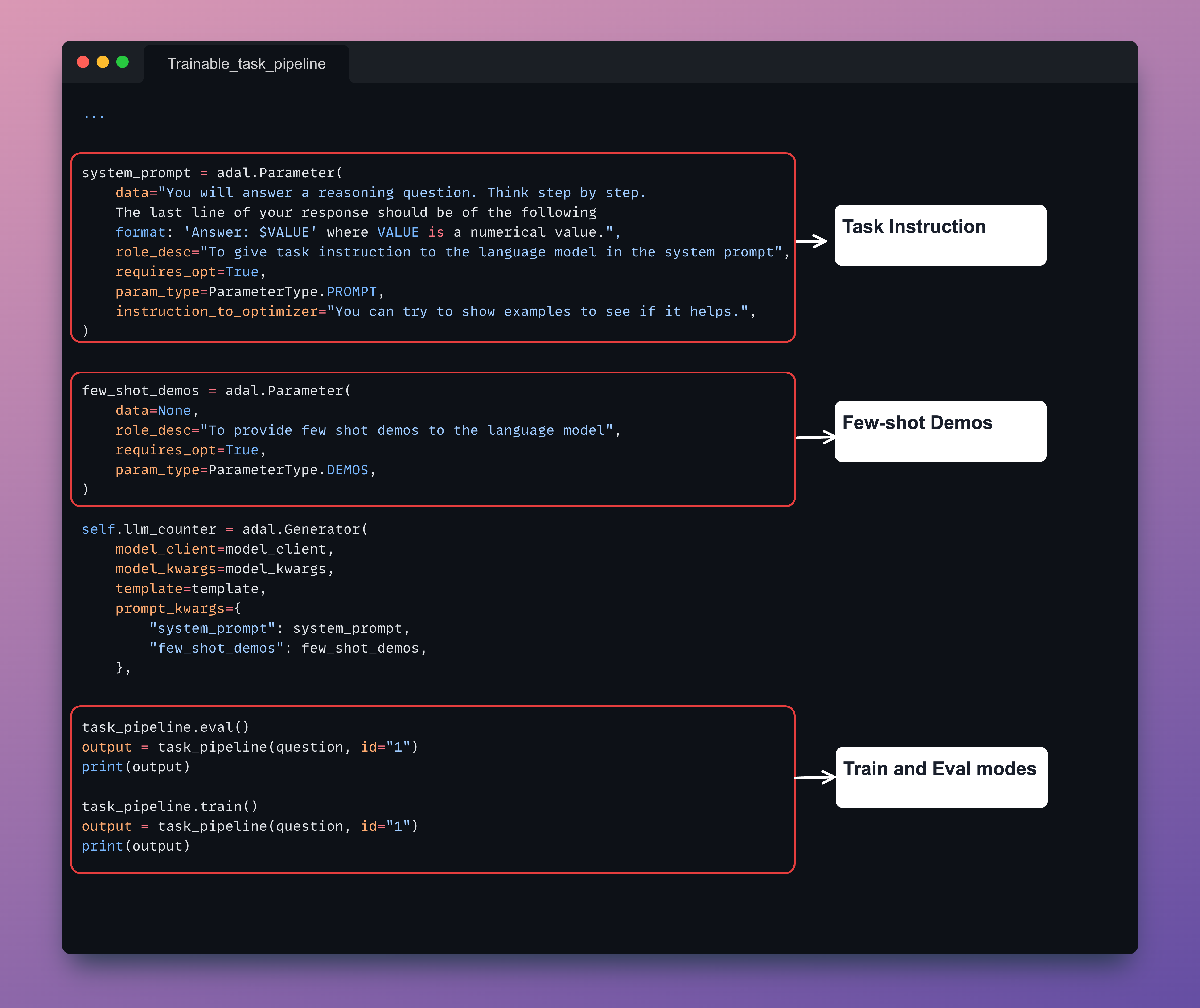Viewport: 1200px width, 1008px height.
Task: Click the system_prompt variable name
Action: [136, 173]
